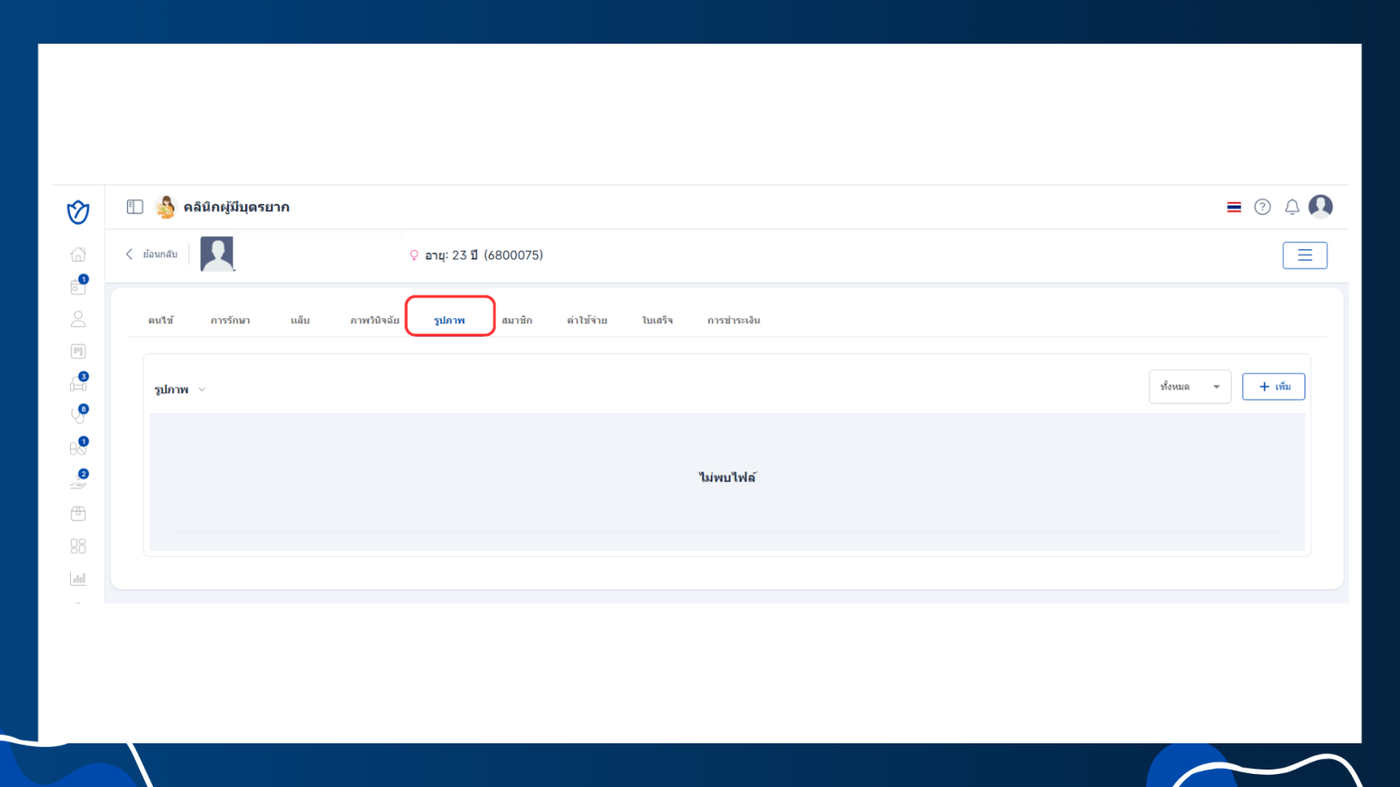Image resolution: width=1400 pixels, height=787 pixels.
Task: Switch to the คนไข้ tab
Action: [x=161, y=321]
